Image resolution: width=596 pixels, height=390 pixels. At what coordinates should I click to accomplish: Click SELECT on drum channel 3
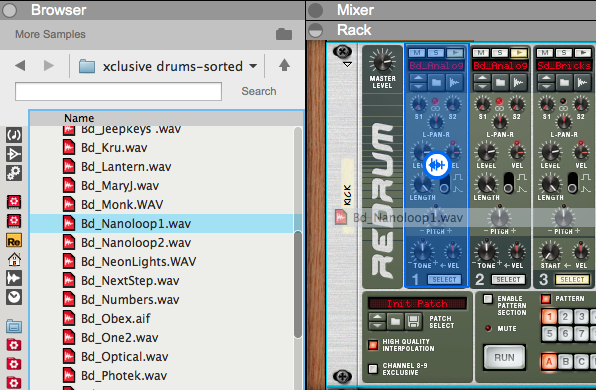point(572,279)
